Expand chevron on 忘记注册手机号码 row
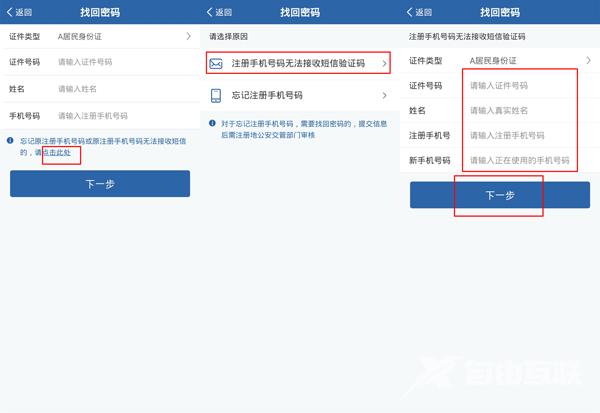Screen dimensions: 600x413 click(384, 95)
